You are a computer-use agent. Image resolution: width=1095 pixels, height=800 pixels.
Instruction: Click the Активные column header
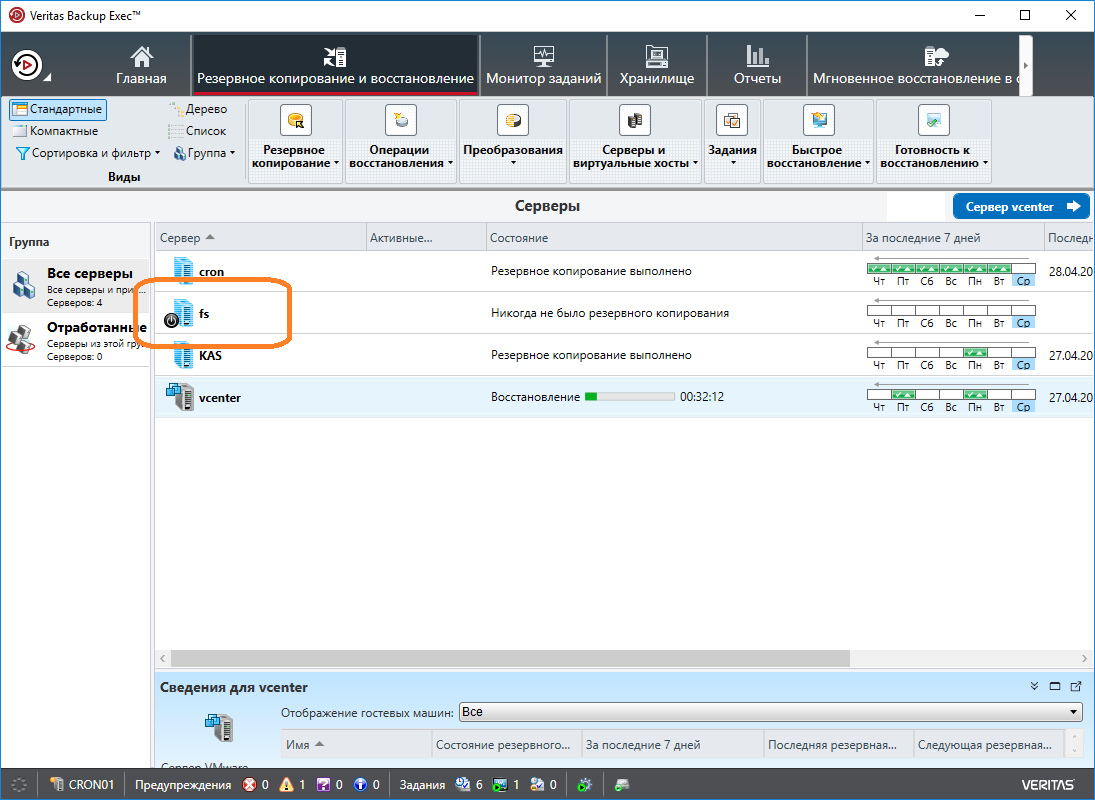click(426, 238)
